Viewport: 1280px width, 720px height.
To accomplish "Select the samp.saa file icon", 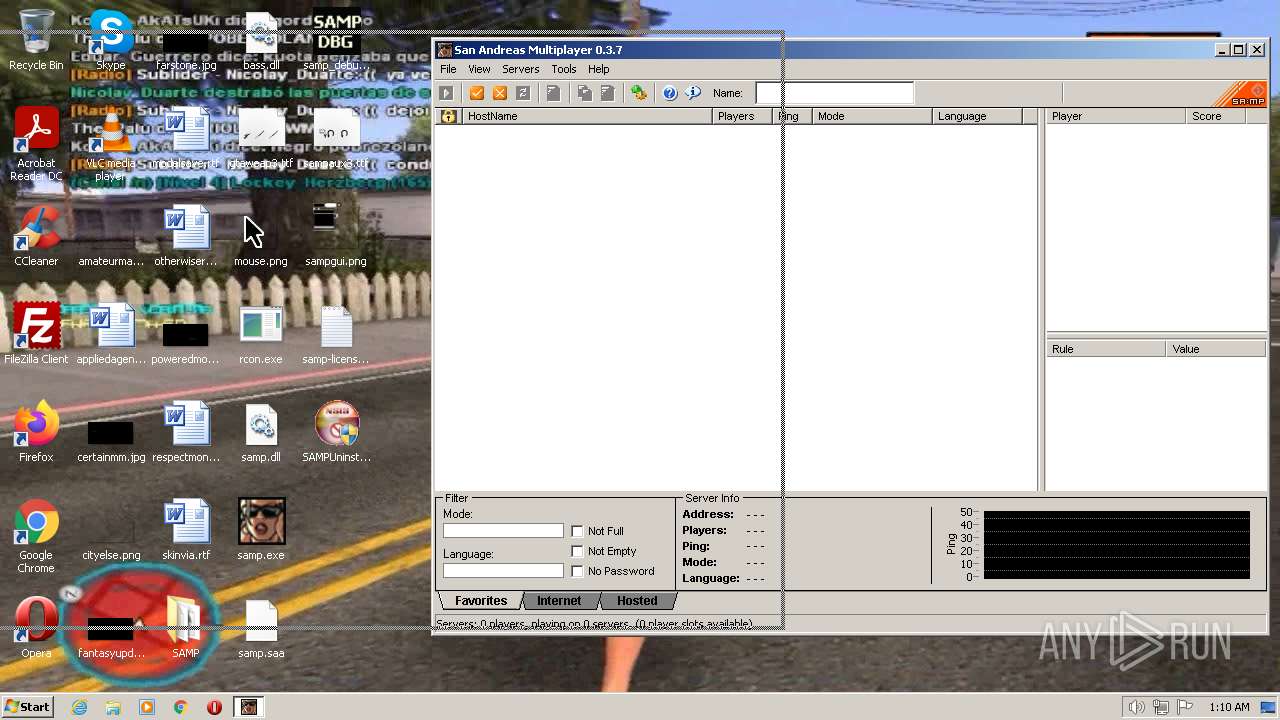I will click(261, 629).
